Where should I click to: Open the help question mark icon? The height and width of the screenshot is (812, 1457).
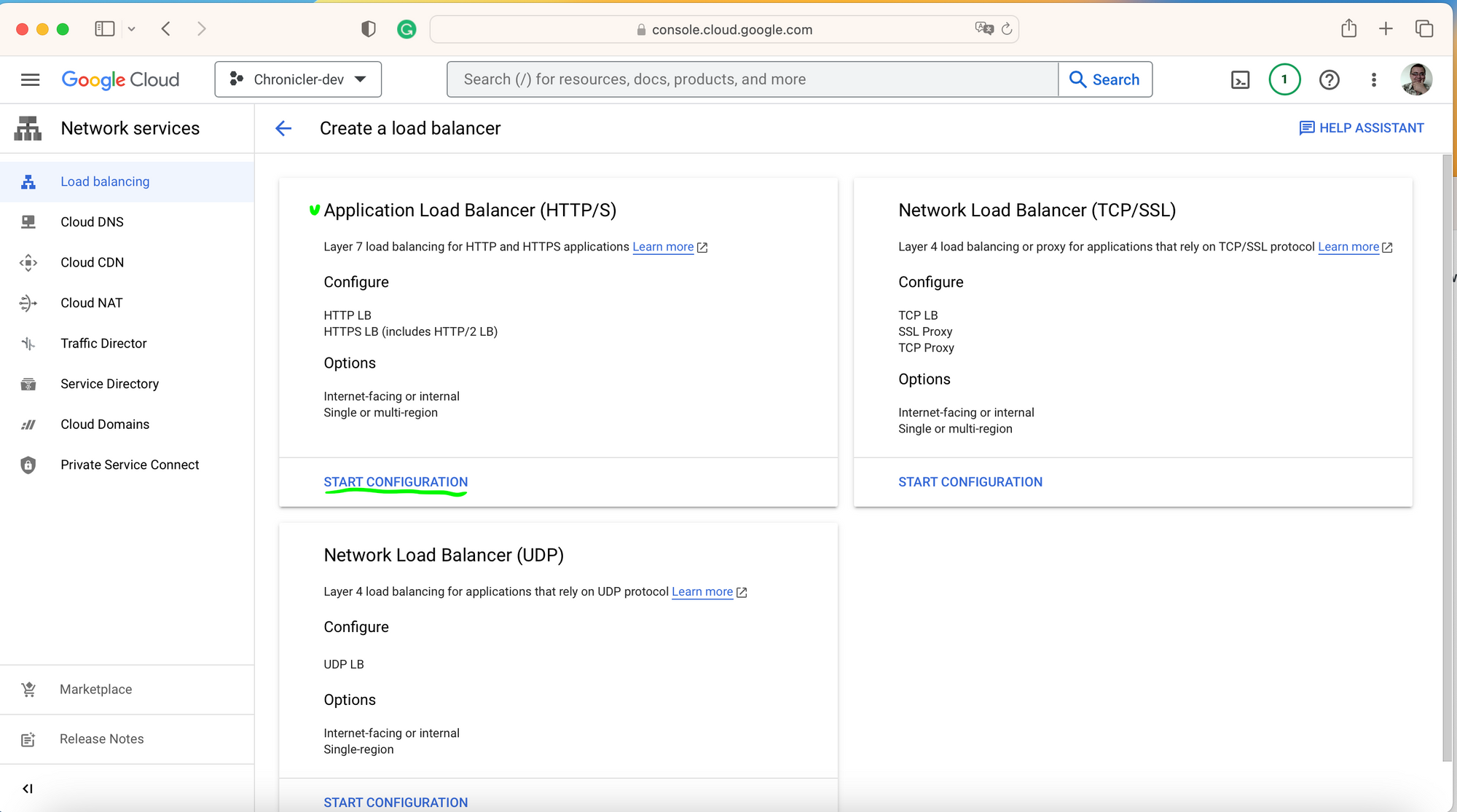click(1330, 80)
